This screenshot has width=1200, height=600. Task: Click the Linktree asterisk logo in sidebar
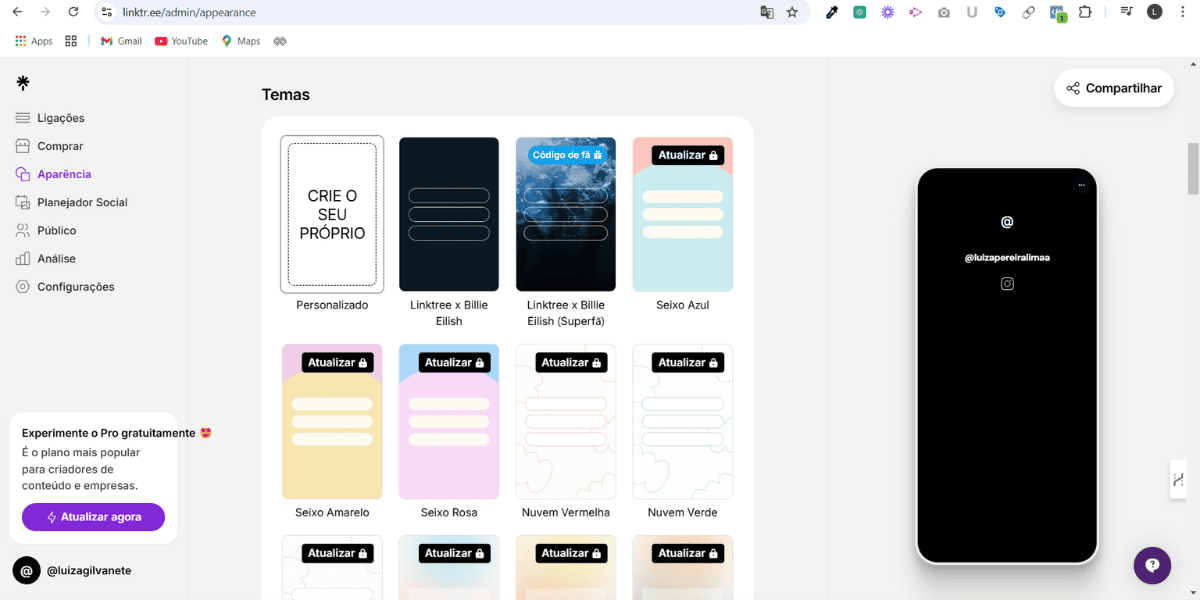[x=23, y=83]
